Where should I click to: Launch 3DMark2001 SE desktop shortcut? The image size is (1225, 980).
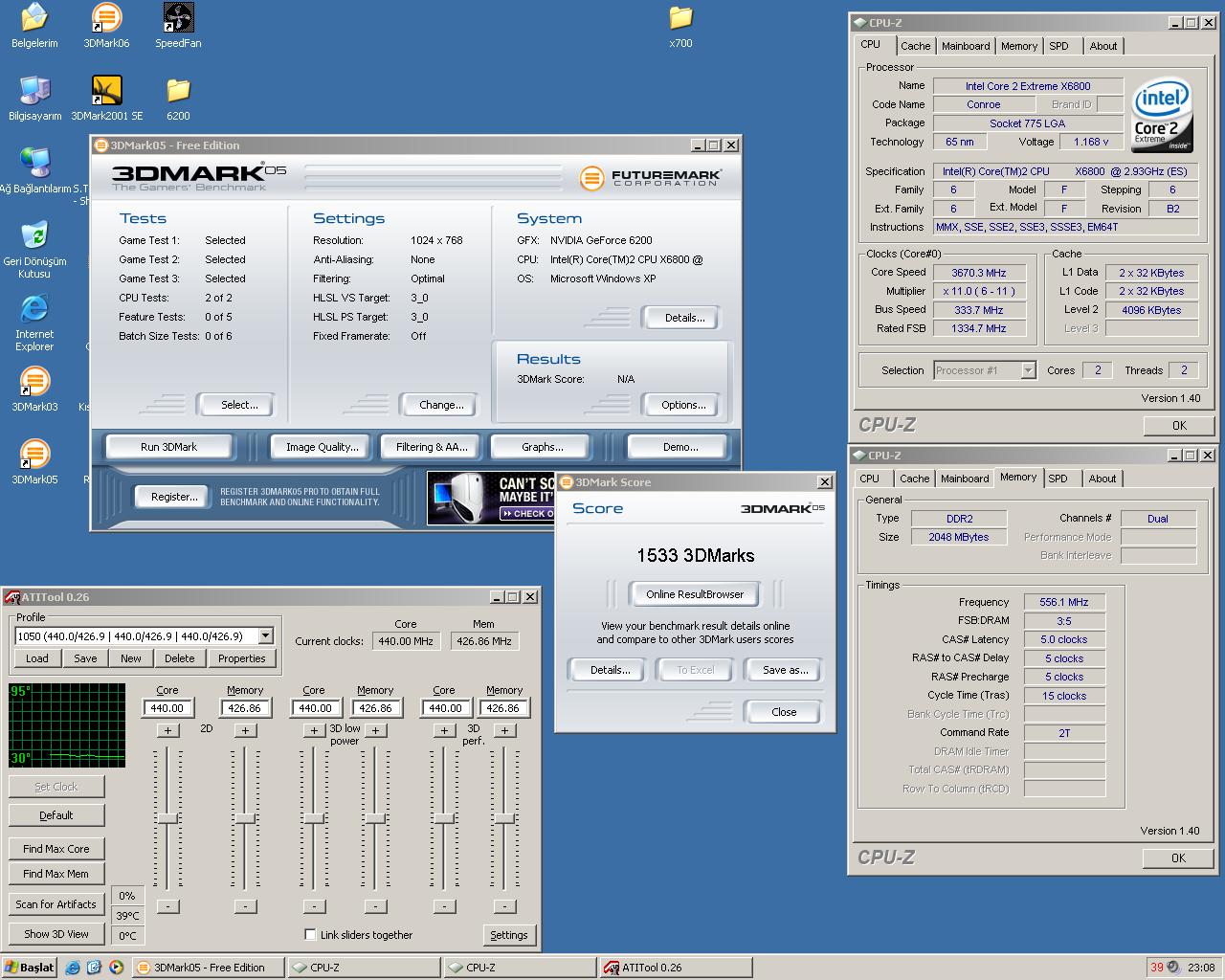tap(106, 99)
